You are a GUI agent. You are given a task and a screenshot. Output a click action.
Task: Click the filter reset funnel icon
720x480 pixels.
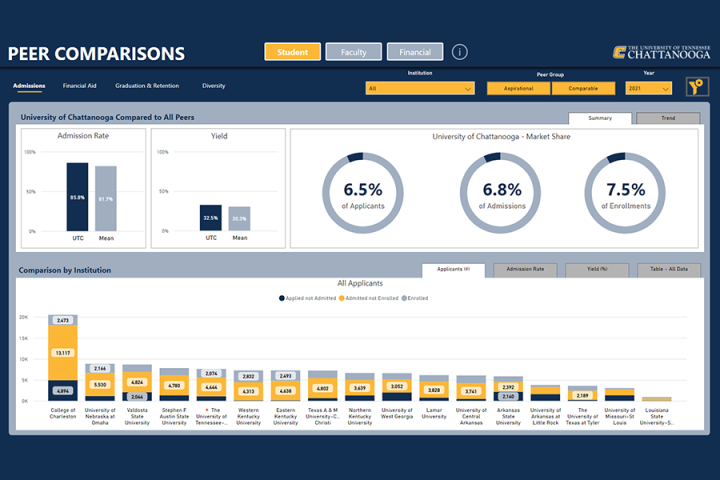pyautogui.click(x=697, y=86)
